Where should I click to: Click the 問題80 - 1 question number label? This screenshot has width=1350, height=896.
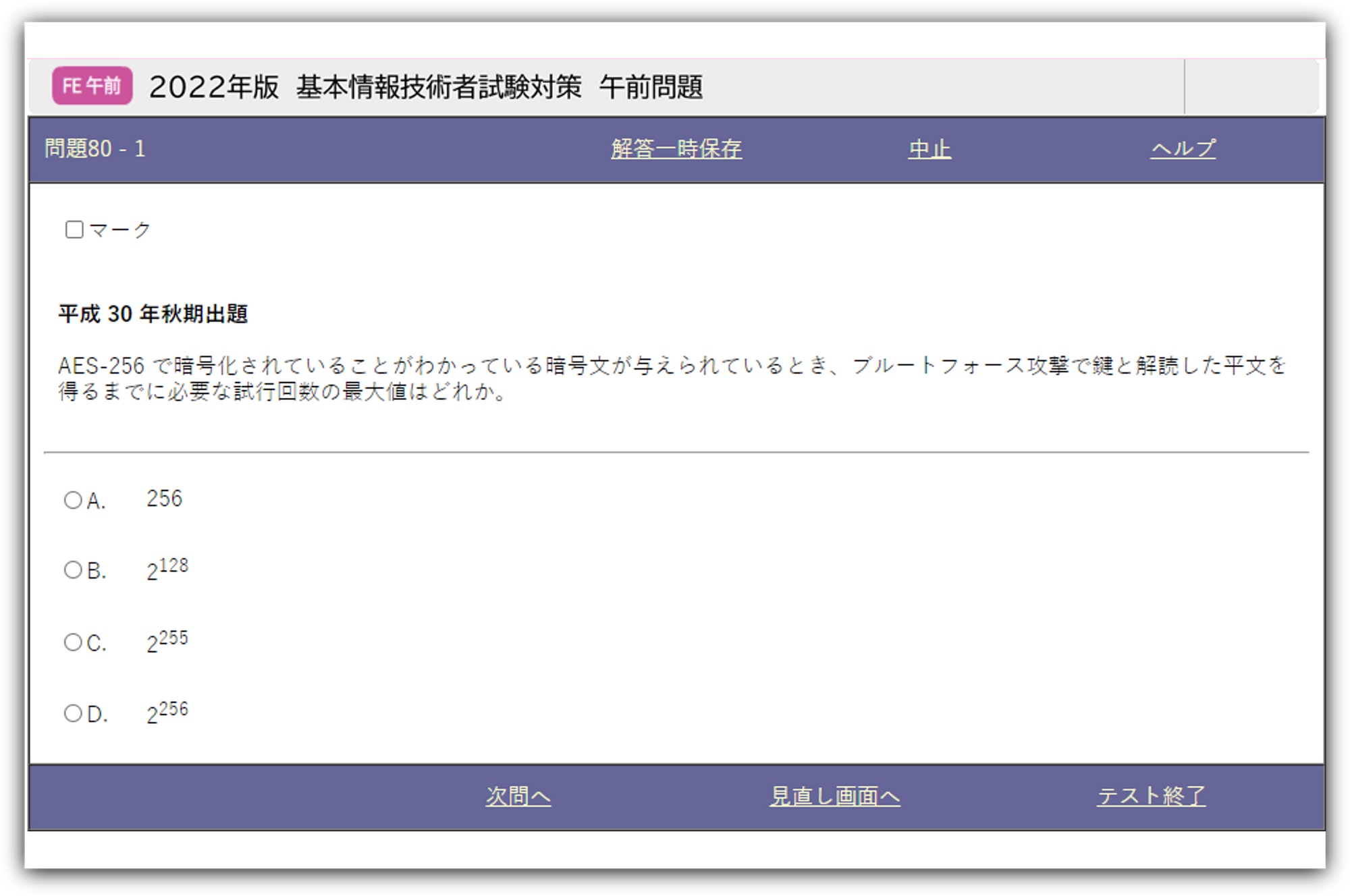point(95,148)
